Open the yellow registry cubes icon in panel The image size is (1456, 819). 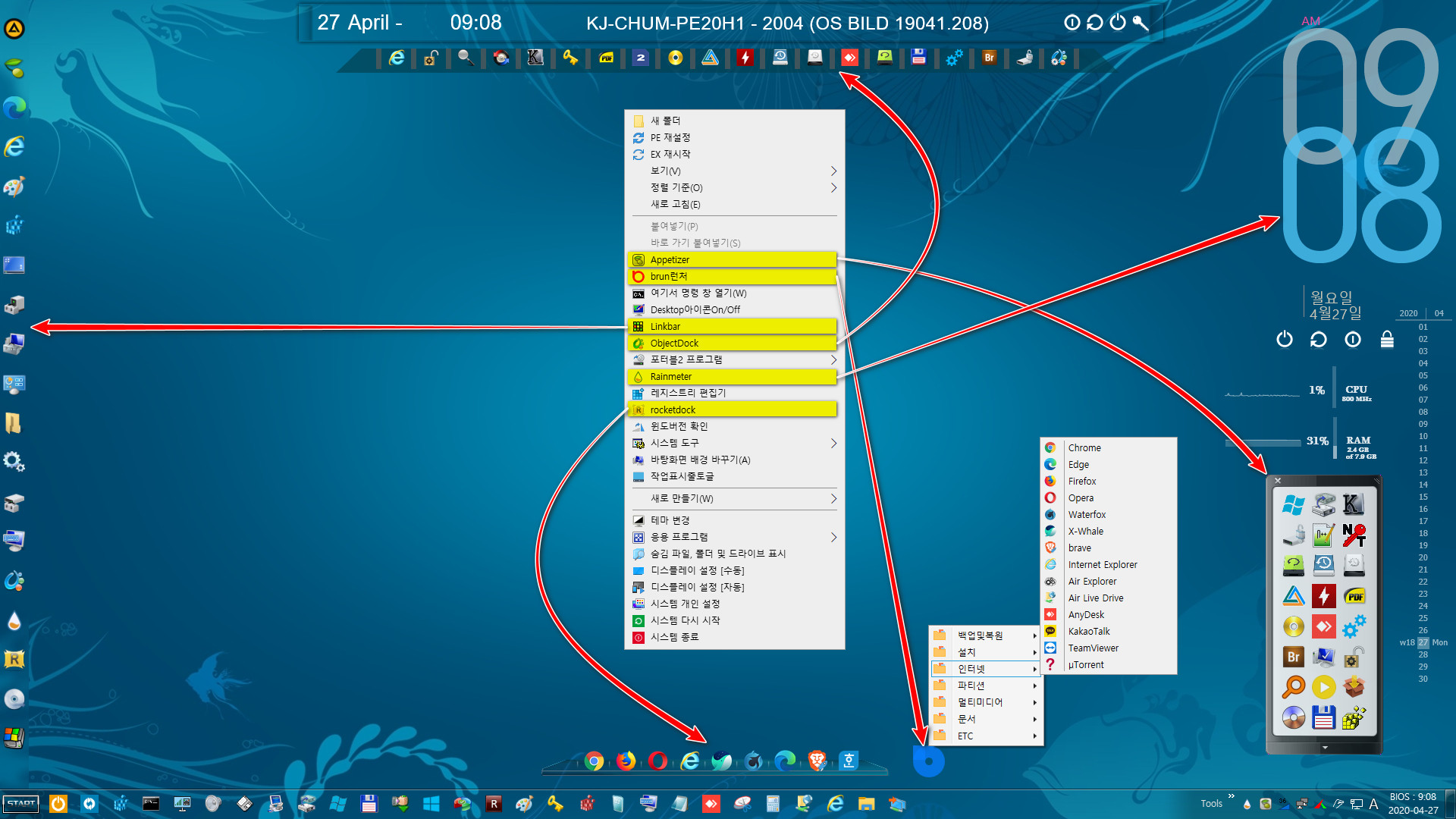(x=1354, y=717)
